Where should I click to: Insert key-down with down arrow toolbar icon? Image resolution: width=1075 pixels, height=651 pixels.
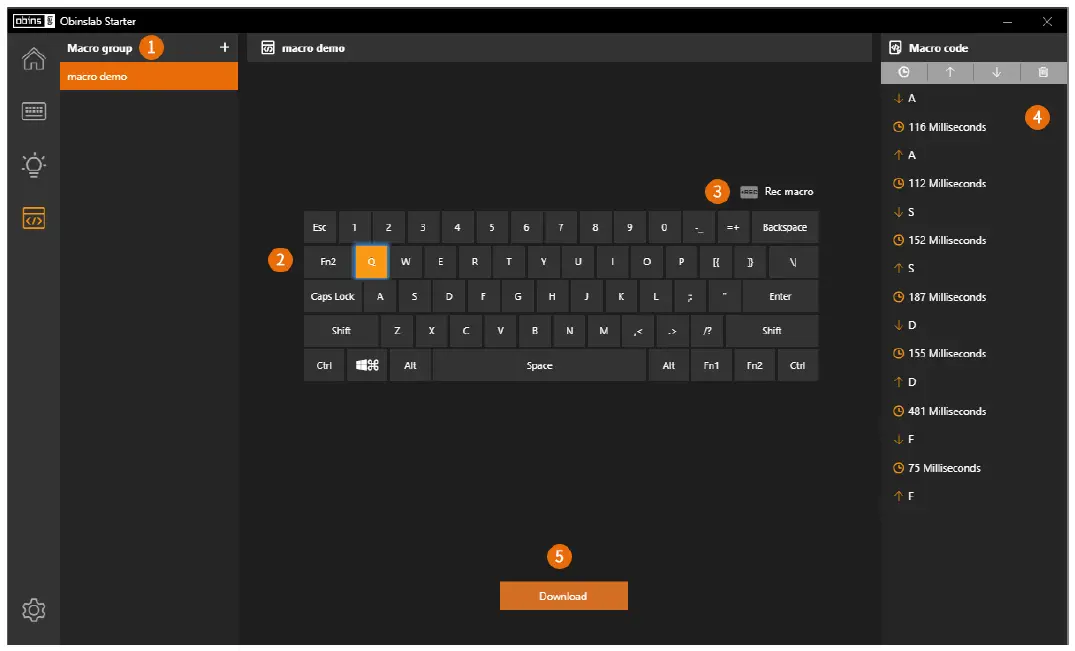(997, 72)
